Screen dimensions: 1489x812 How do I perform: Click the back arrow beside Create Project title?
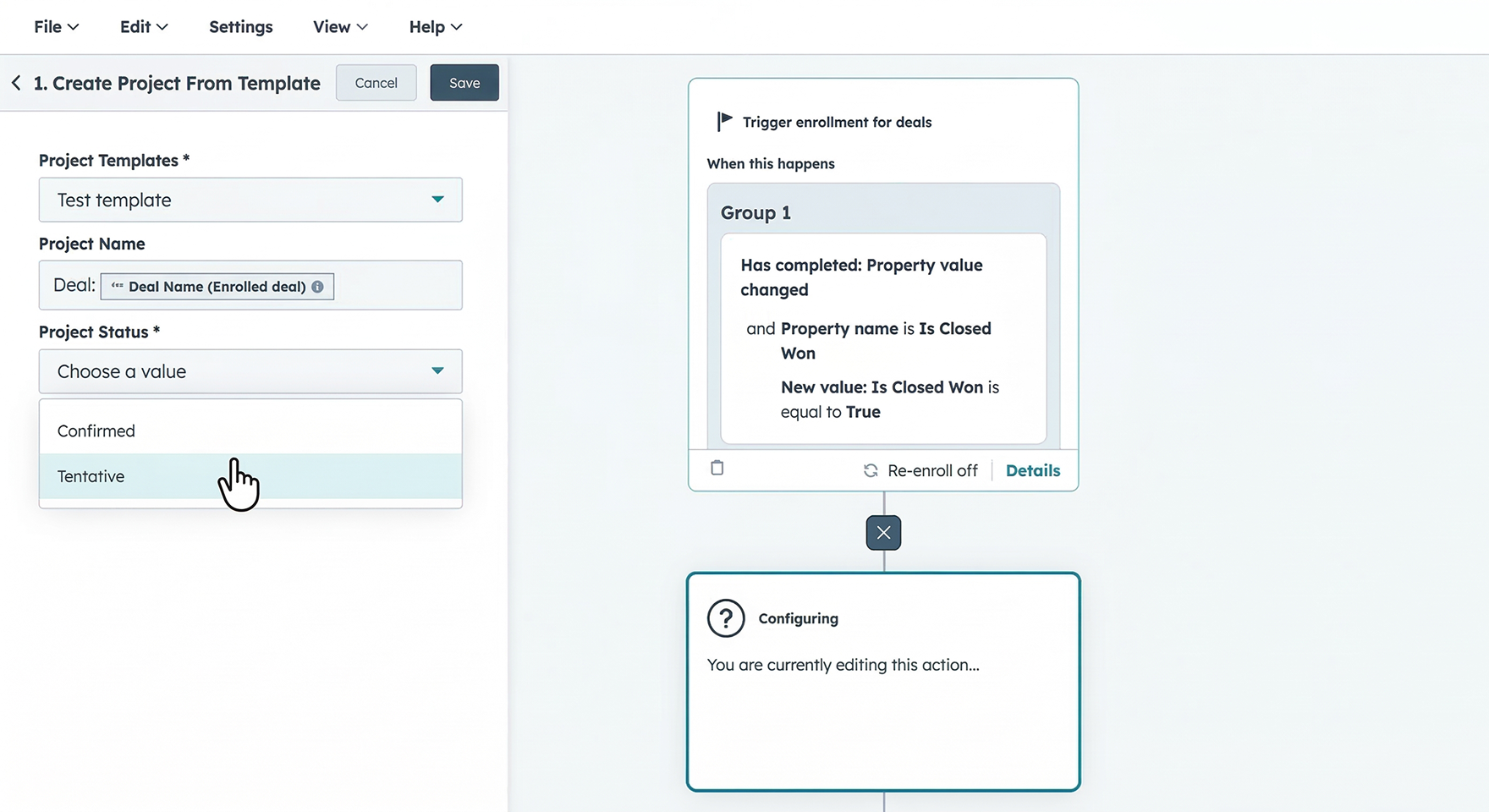click(16, 83)
